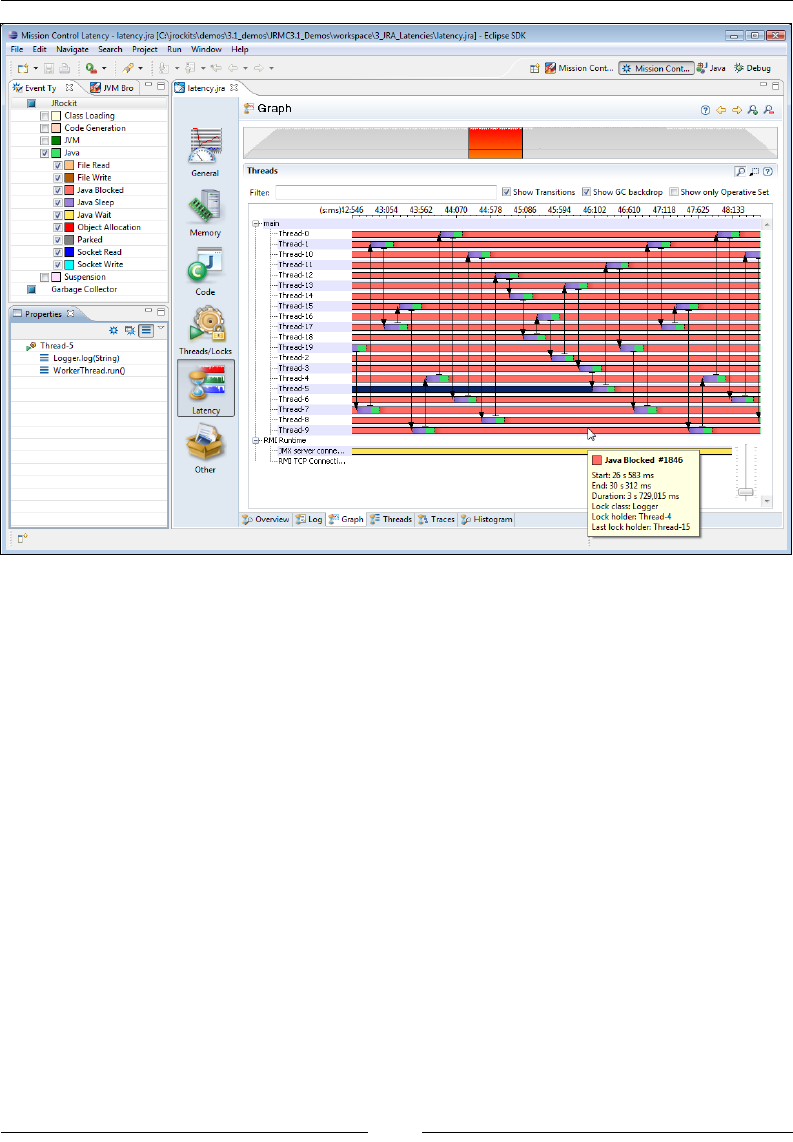This screenshot has height=1142, width=793.
Task: Click the vertical zoom slider handle
Action: (x=746, y=492)
